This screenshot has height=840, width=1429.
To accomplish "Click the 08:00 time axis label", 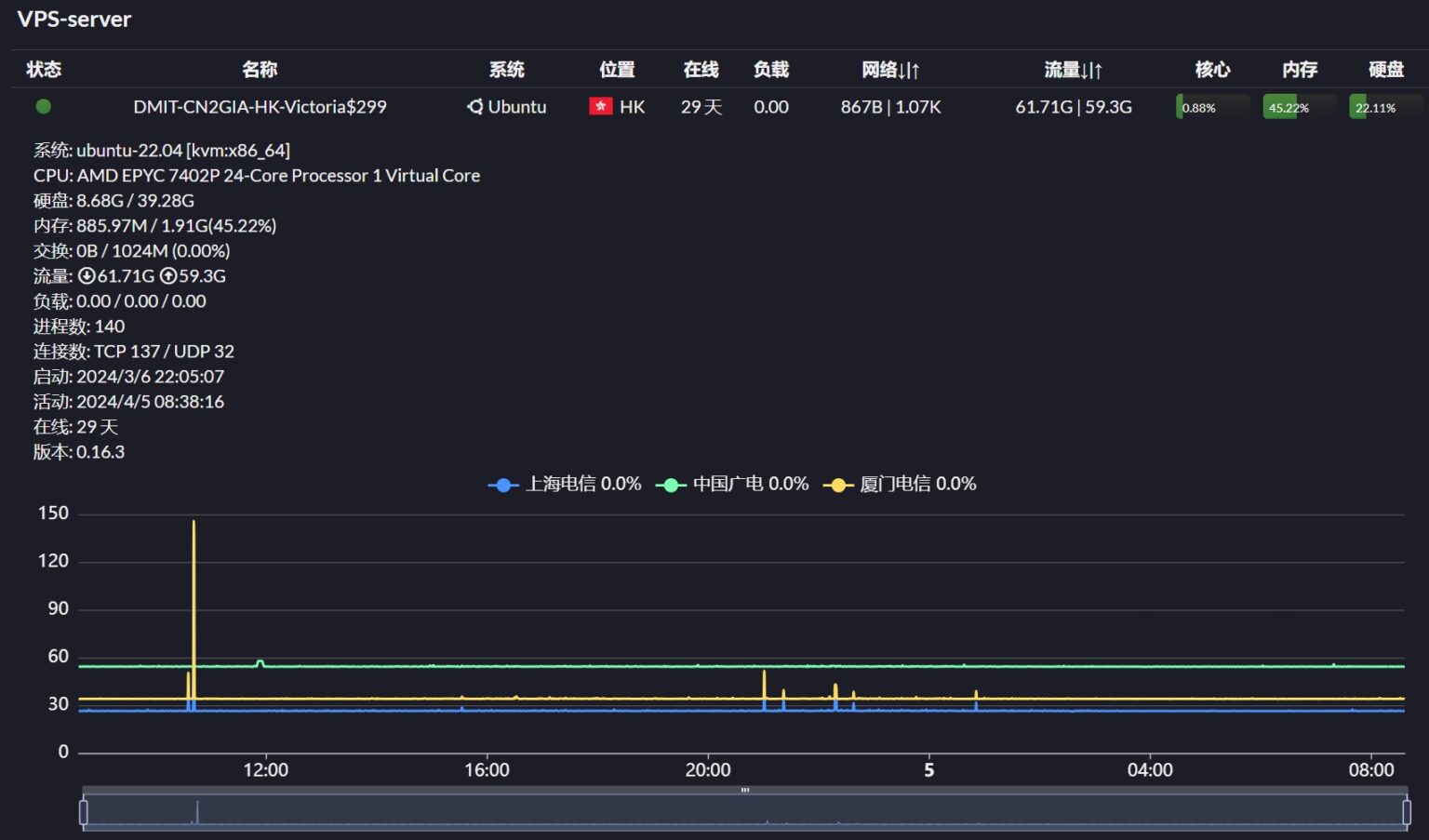I will click(1371, 770).
